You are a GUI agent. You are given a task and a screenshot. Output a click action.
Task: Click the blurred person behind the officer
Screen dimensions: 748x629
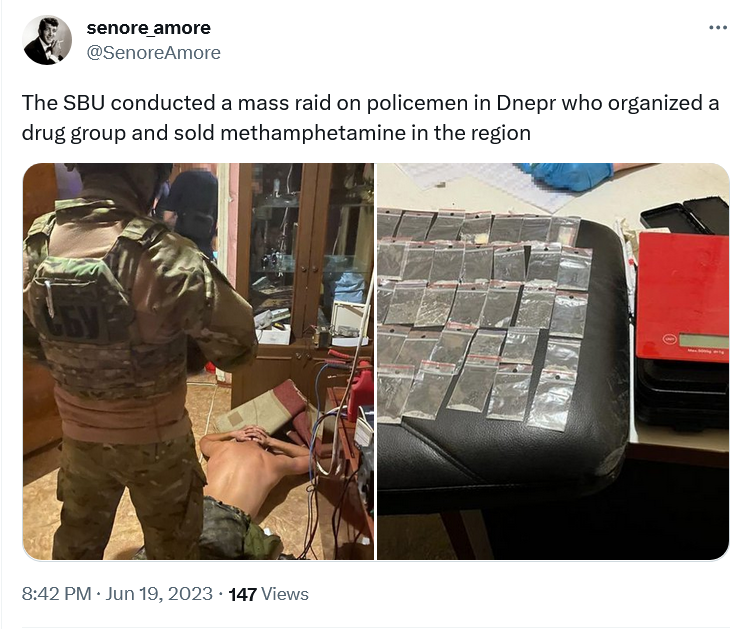(190, 210)
